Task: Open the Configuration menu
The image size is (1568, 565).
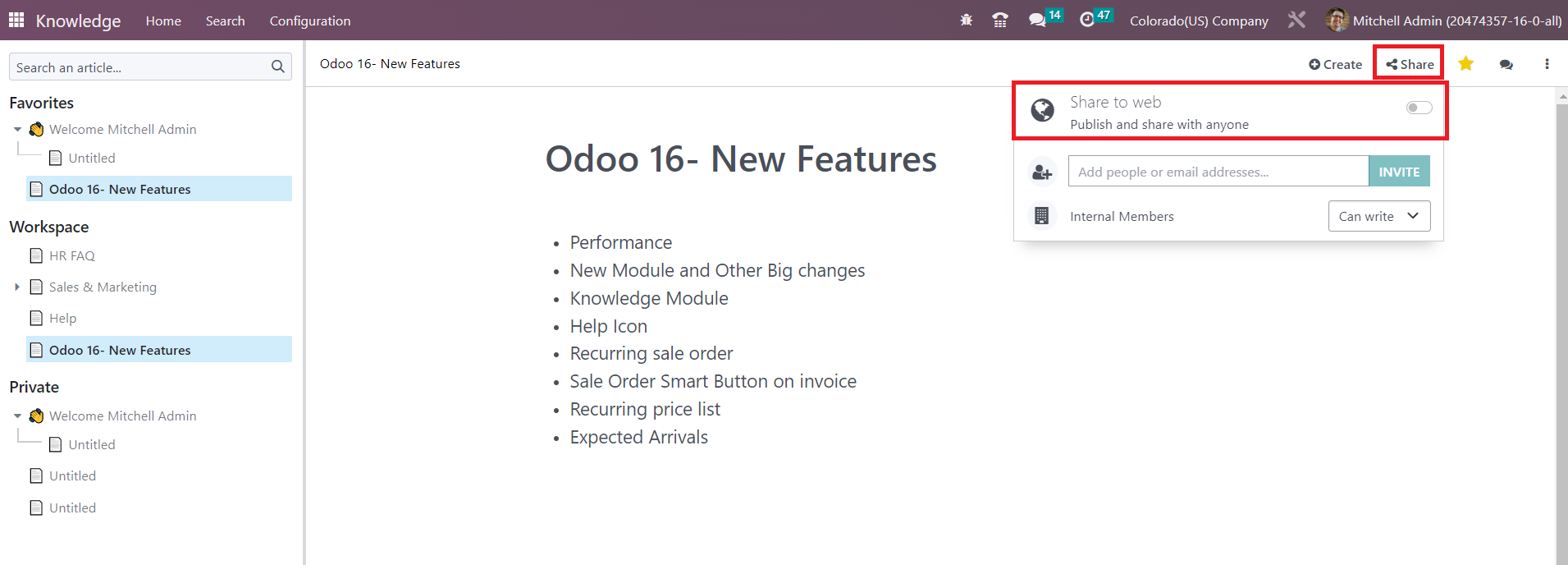Action: coord(310,21)
